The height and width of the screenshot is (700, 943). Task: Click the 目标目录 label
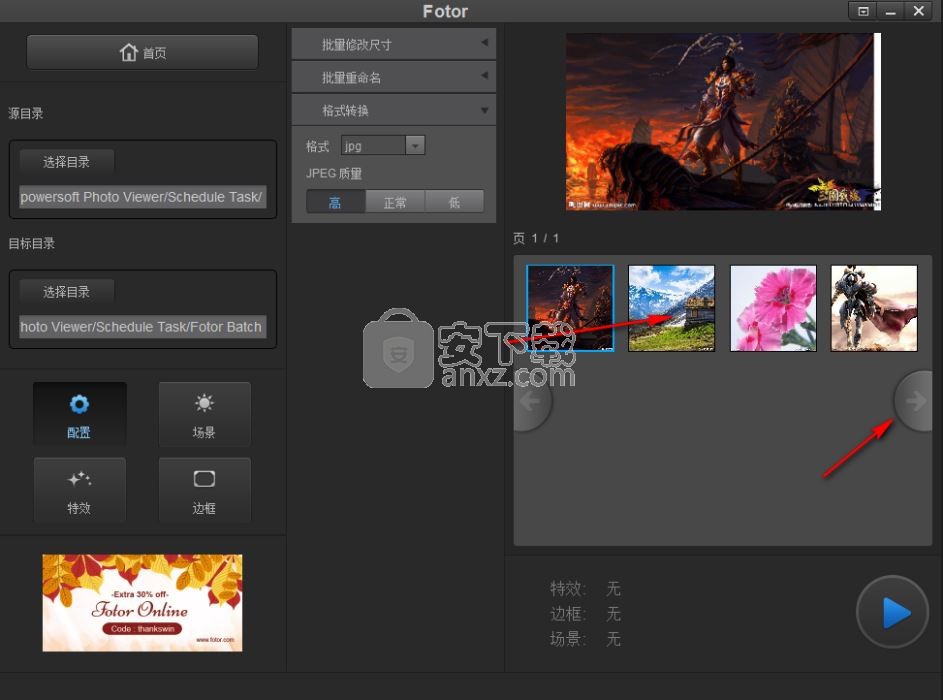(x=31, y=244)
